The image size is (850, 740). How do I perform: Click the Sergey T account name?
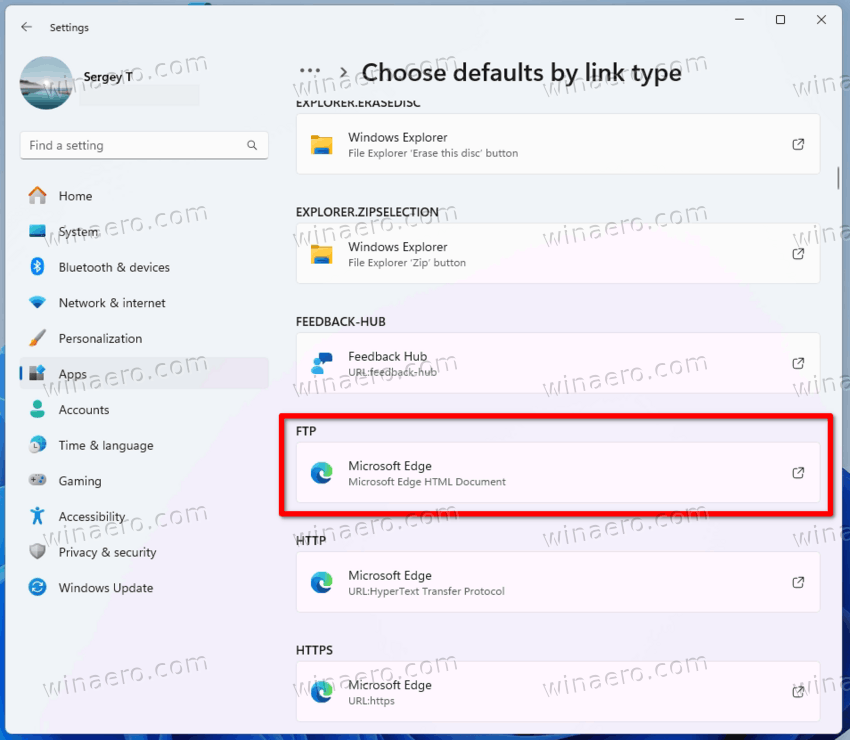[108, 77]
